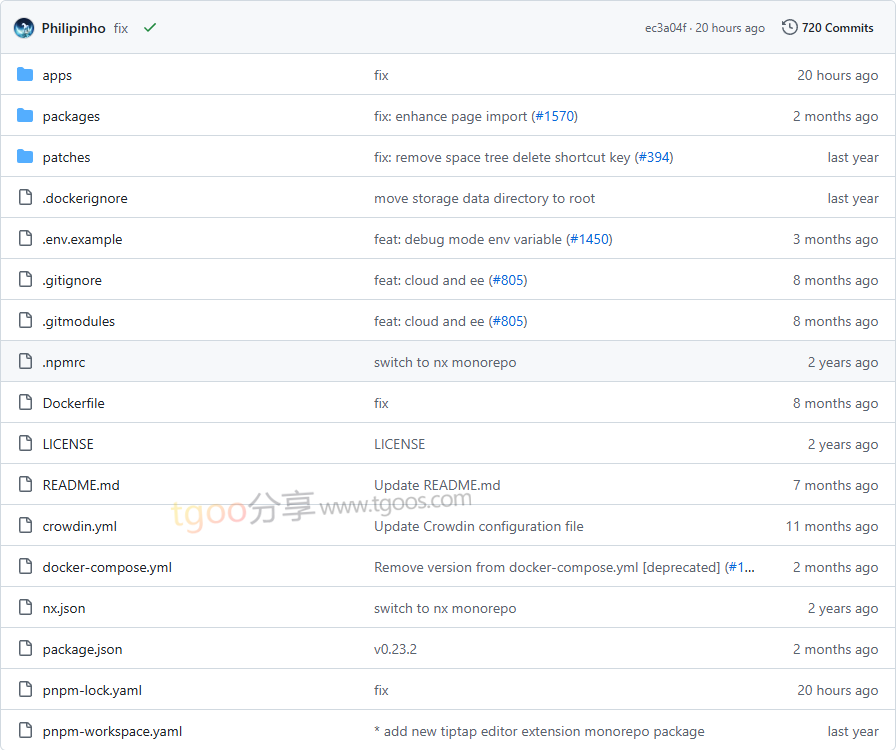Click the package.json file icon
The image size is (896, 751).
point(25,649)
